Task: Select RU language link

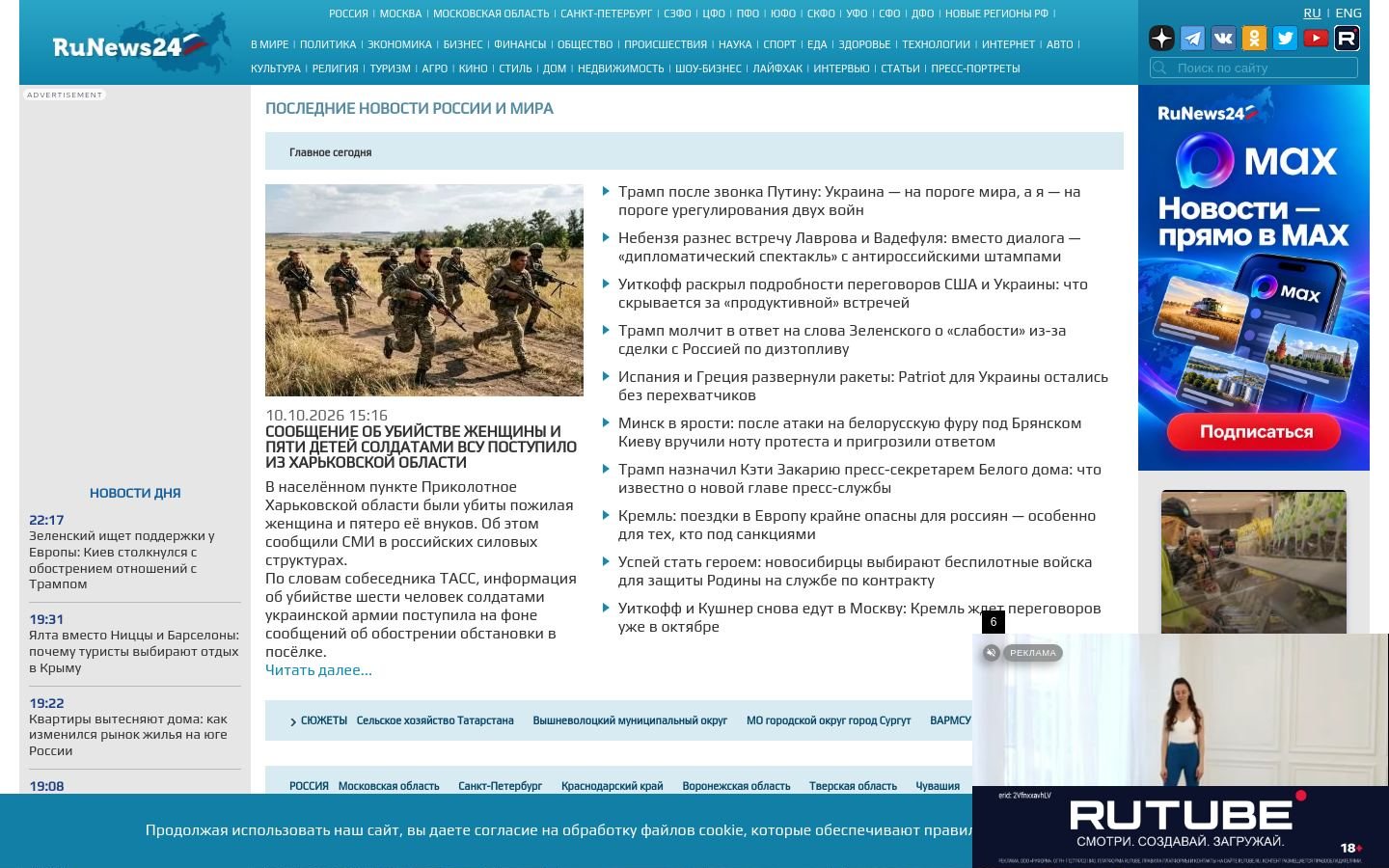Action: pyautogui.click(x=1312, y=13)
